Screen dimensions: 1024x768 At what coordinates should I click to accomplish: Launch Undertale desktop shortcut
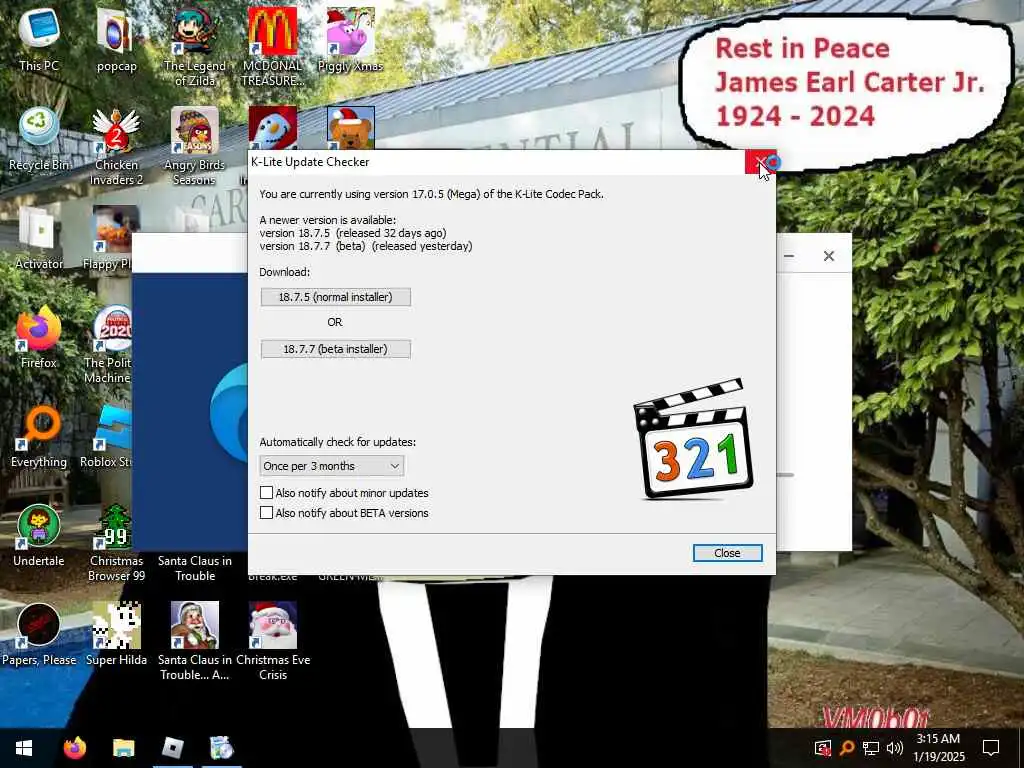coord(39,536)
